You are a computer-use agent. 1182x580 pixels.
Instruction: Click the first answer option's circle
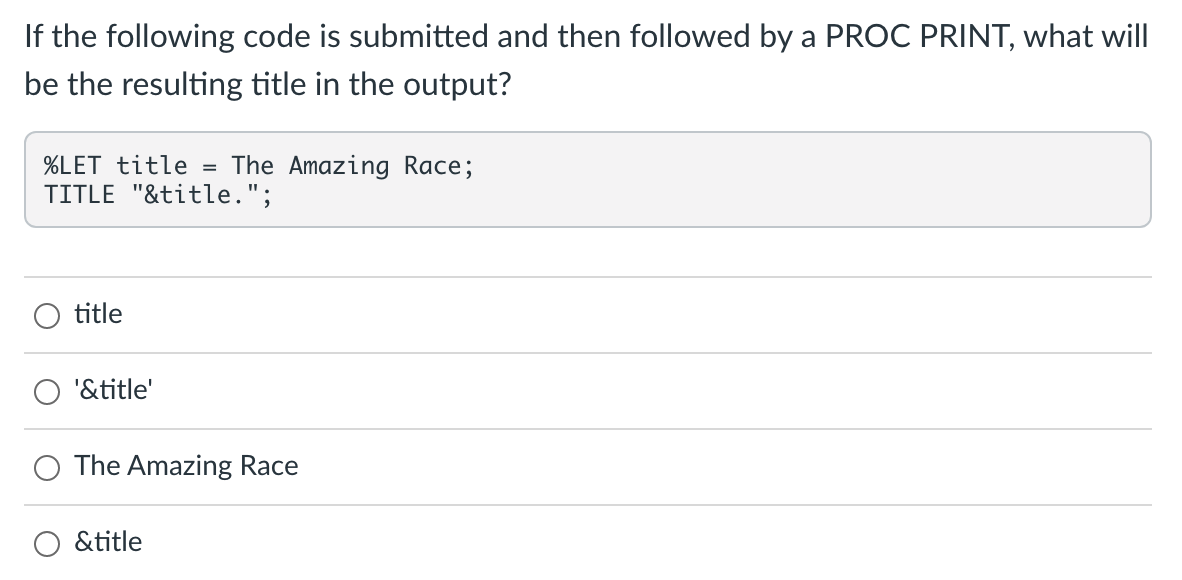46,315
